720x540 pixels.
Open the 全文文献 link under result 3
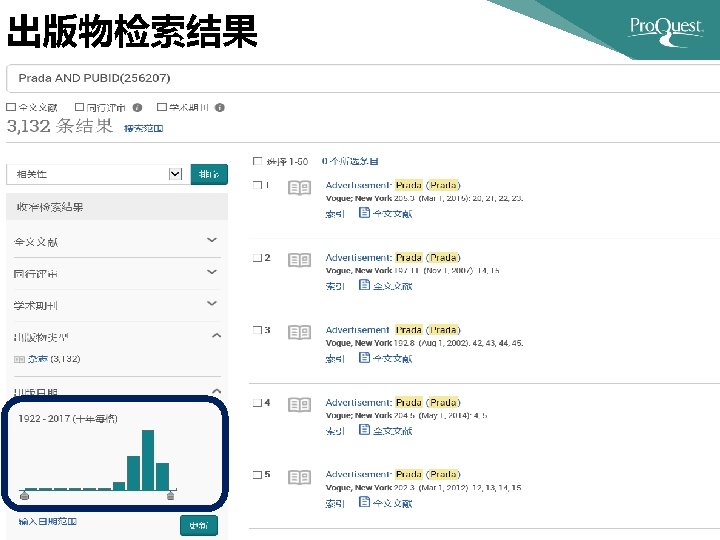(393, 359)
